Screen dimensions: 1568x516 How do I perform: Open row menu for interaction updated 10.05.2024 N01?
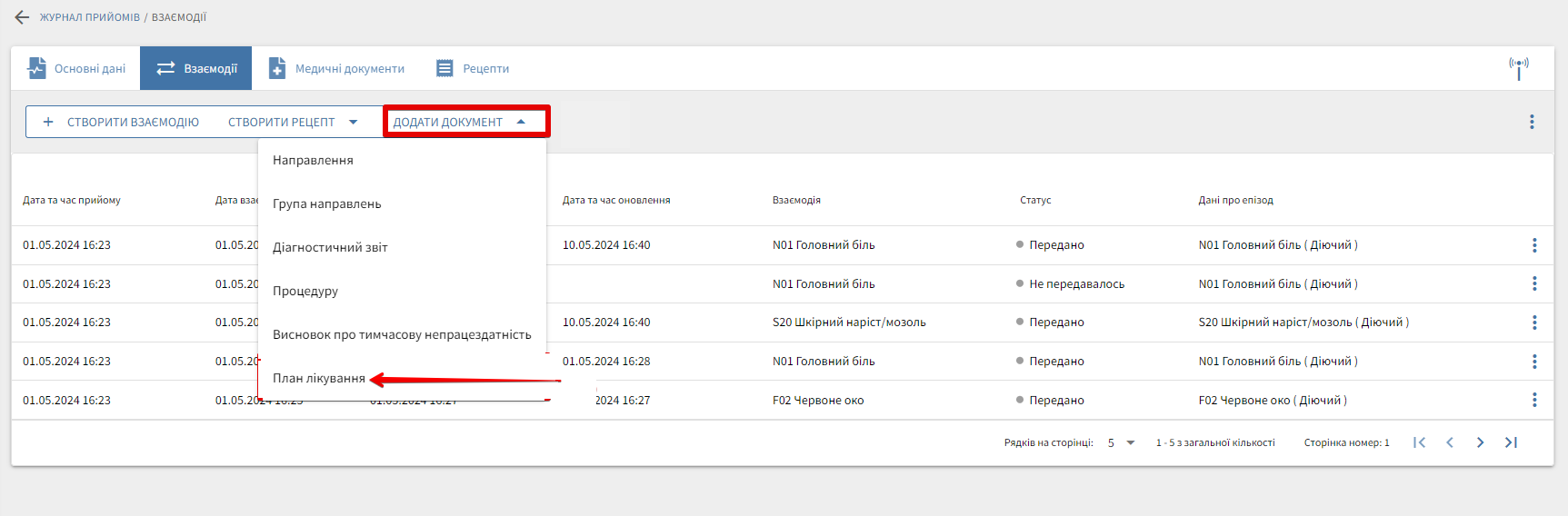(x=1534, y=245)
